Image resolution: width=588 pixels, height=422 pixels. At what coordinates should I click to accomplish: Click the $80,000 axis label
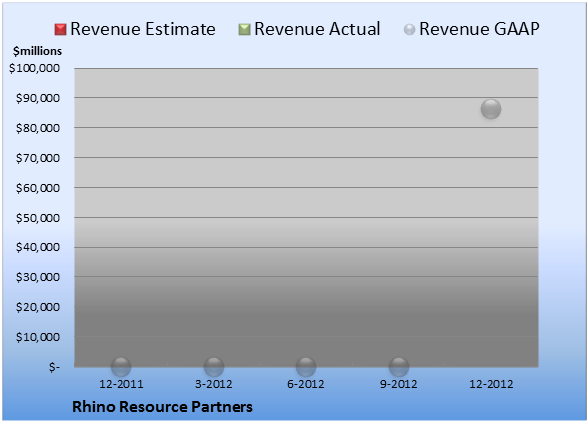click(38, 128)
